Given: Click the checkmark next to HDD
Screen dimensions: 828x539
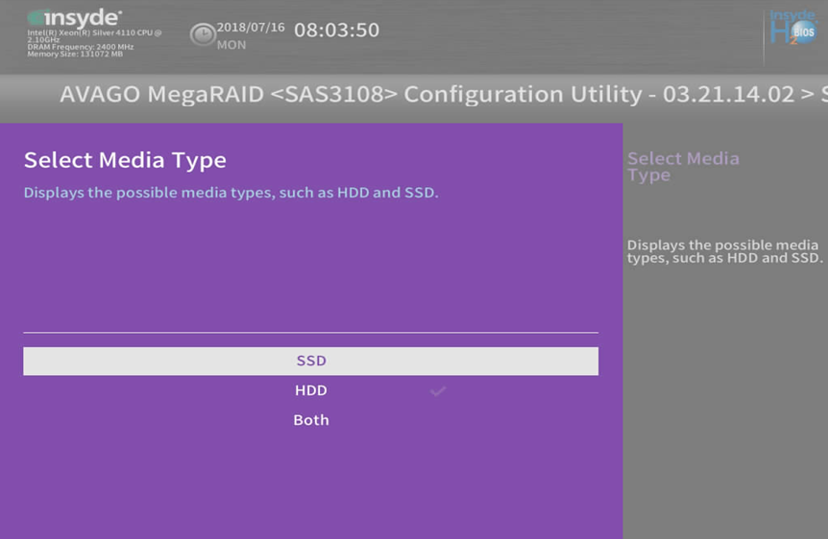Looking at the screenshot, I should click(438, 391).
